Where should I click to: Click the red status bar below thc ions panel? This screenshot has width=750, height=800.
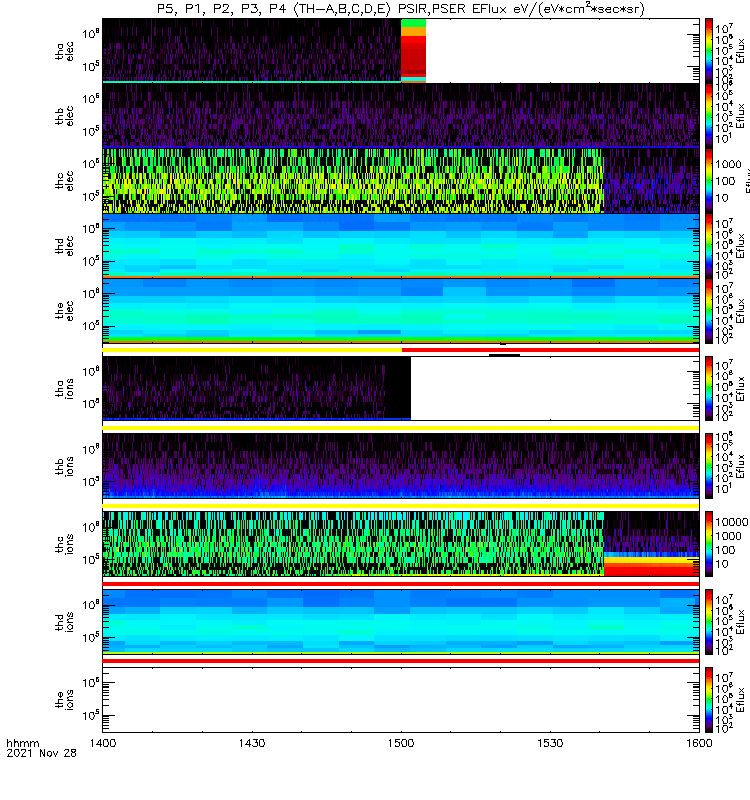point(401,584)
